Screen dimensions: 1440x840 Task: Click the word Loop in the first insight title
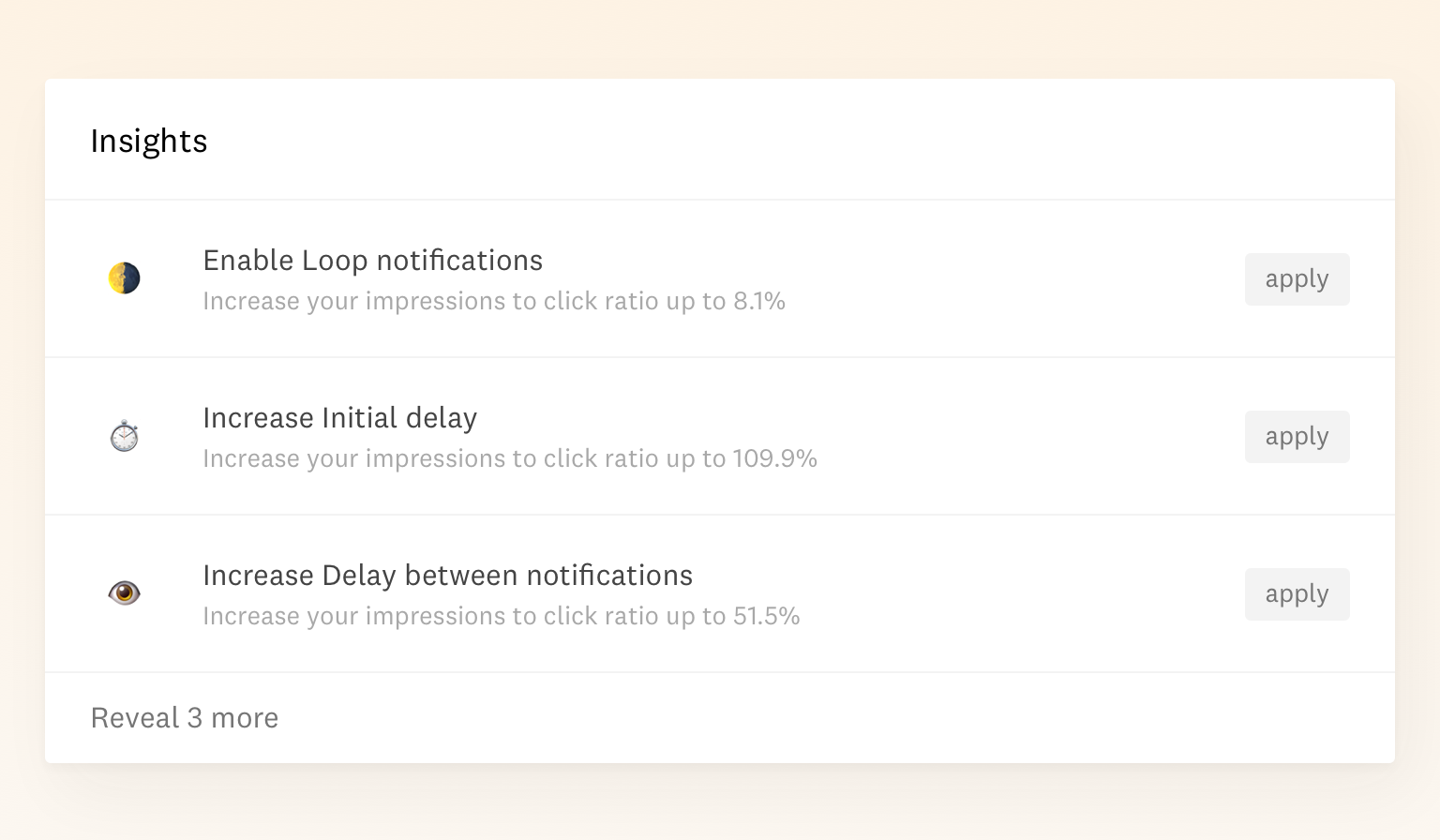click(336, 262)
